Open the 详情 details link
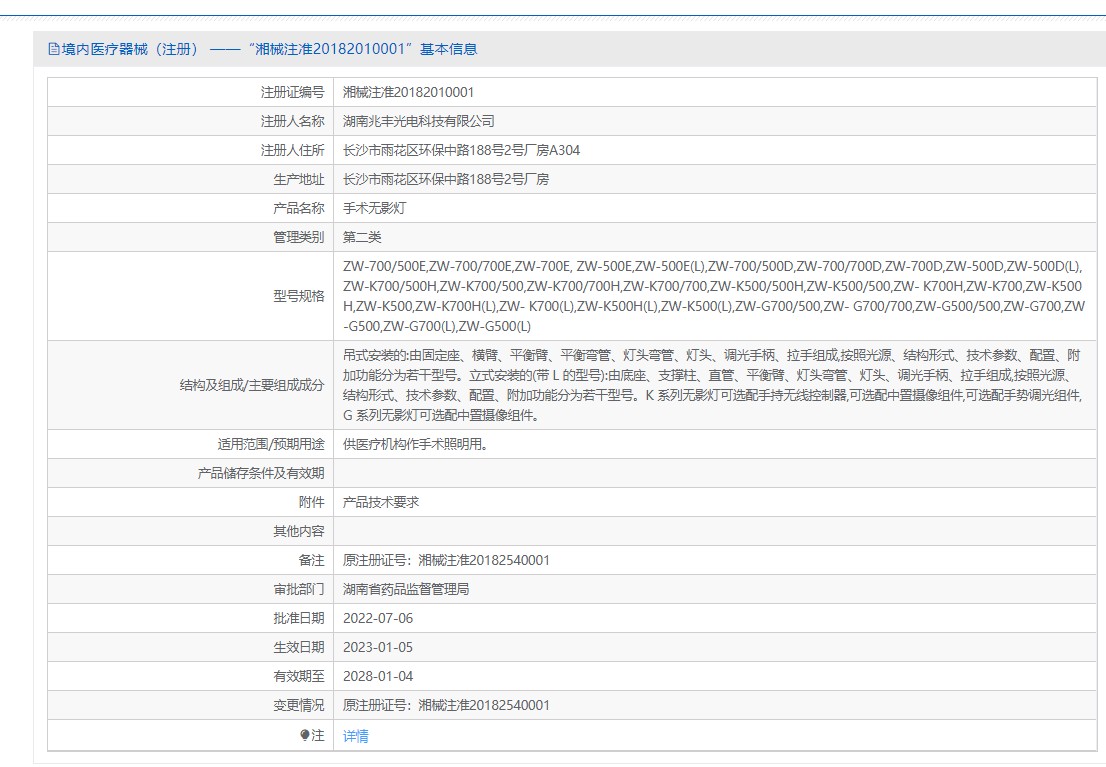Viewport: 1106px width, 767px height. click(x=356, y=736)
